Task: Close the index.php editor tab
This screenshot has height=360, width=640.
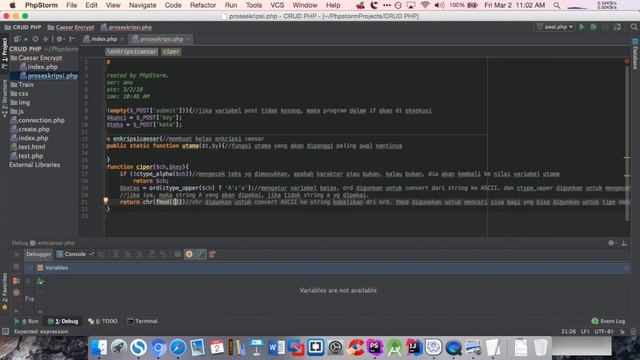Action: (122, 39)
